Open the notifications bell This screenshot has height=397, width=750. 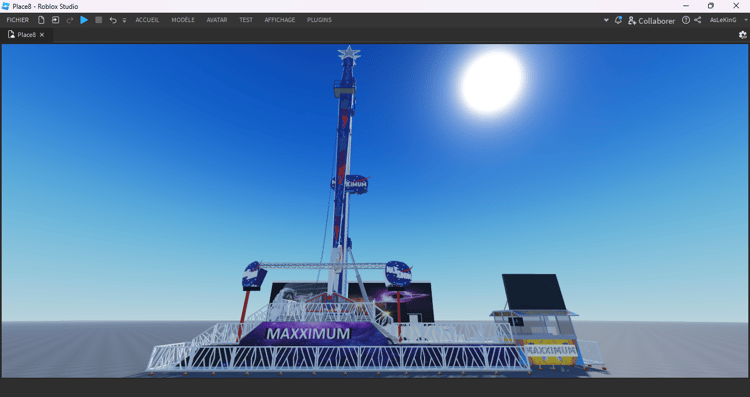tap(618, 20)
